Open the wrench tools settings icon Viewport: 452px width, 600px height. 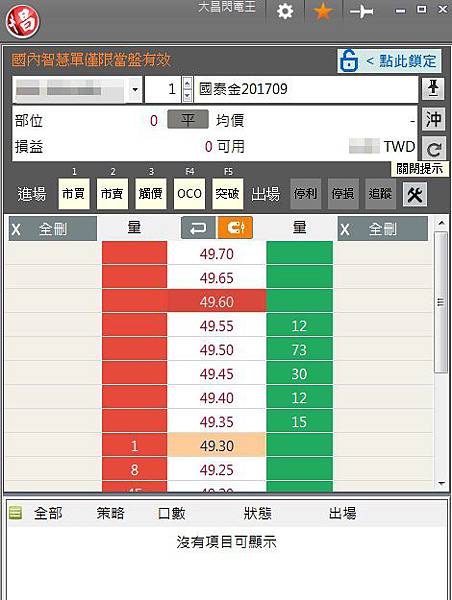coord(414,195)
